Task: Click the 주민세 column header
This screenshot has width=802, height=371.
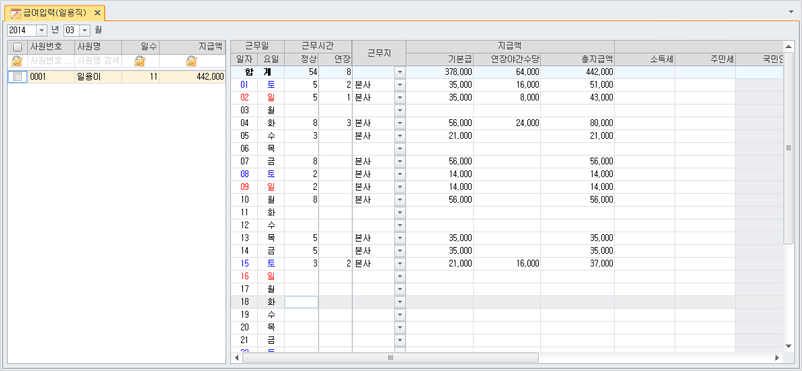Action: 705,59
